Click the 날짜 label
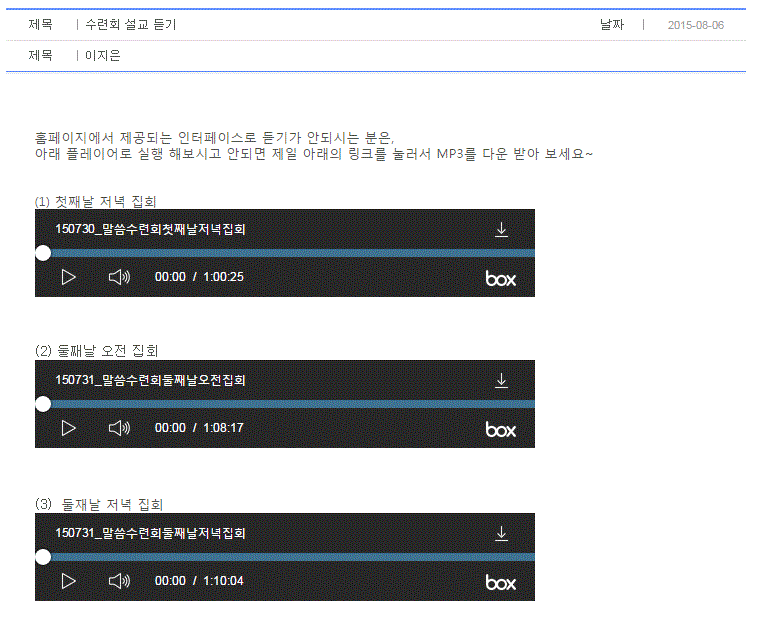The height and width of the screenshot is (626, 761). 612,24
